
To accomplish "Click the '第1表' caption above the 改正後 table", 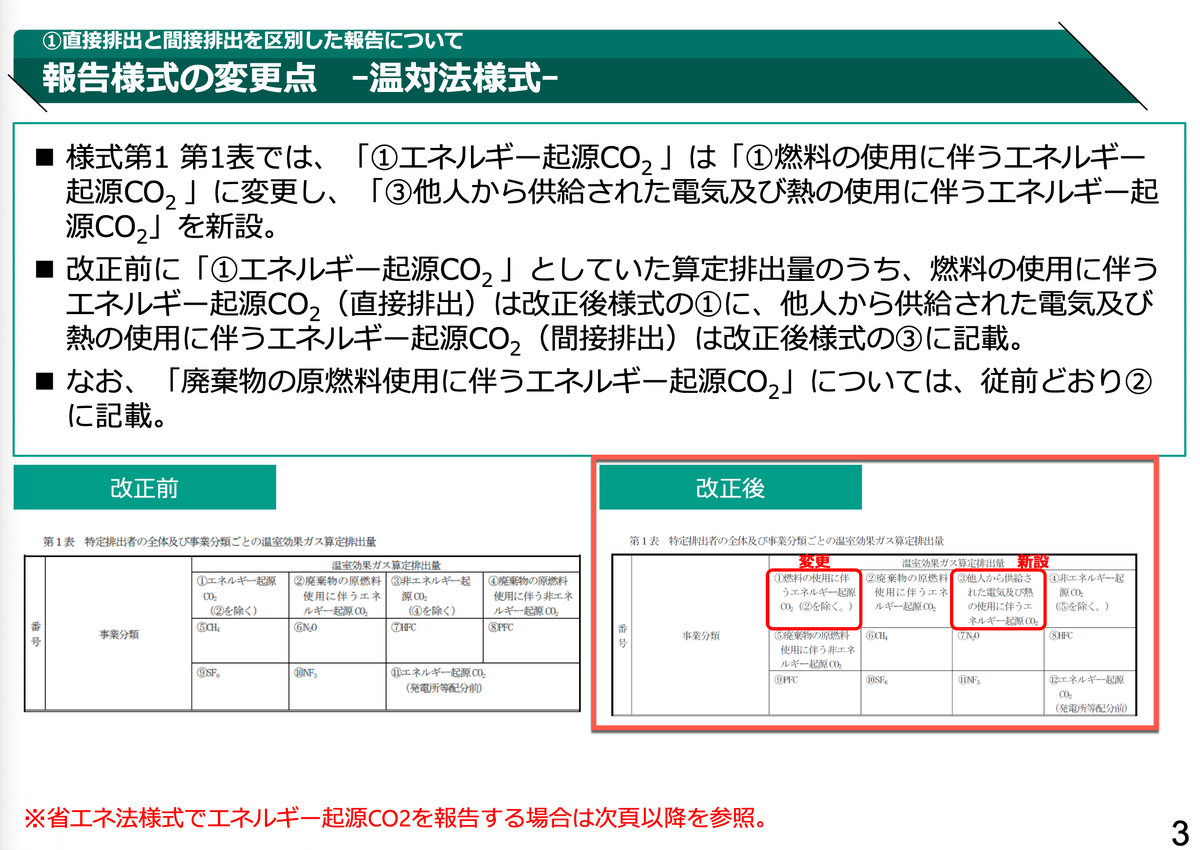I will point(786,541).
